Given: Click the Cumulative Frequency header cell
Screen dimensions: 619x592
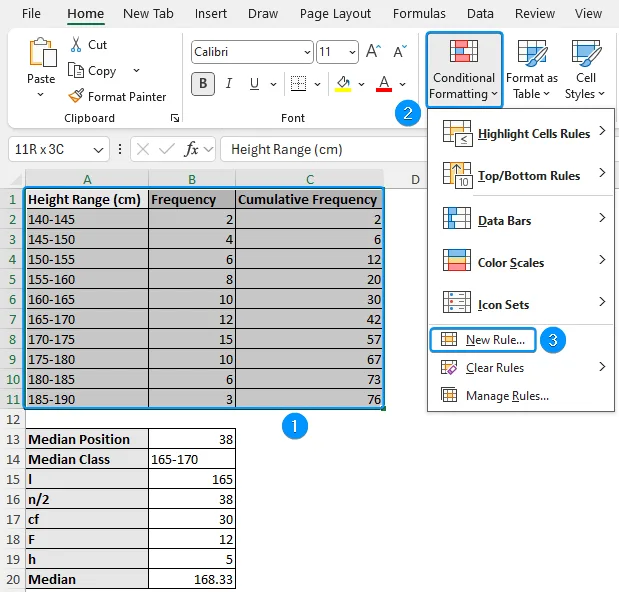Looking at the screenshot, I should click(x=309, y=199).
